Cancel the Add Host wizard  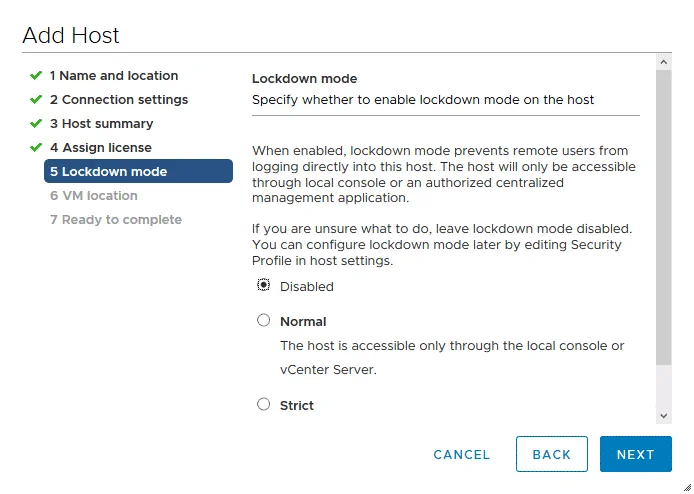coord(462,454)
